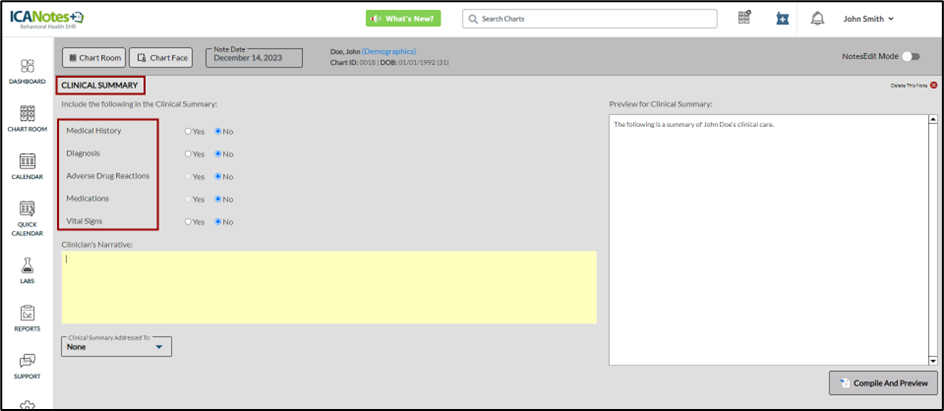Open the John Smith user menu
Image resolution: width=944 pixels, height=411 pixels.
[x=868, y=19]
